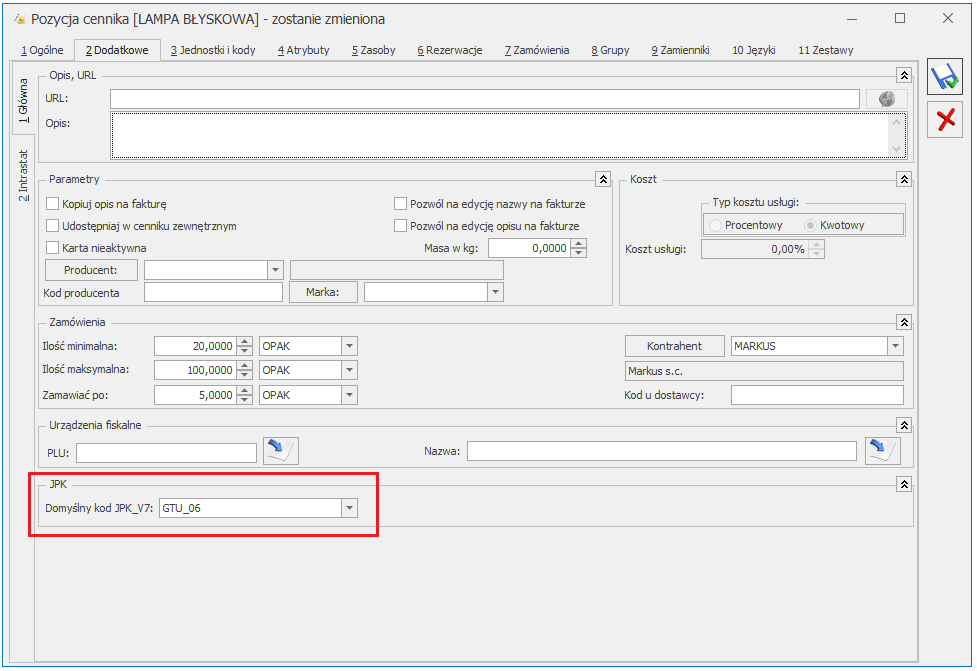The width and height of the screenshot is (977, 671).
Task: Open the Kontrahent MARKUS dropdown
Action: click(x=895, y=346)
